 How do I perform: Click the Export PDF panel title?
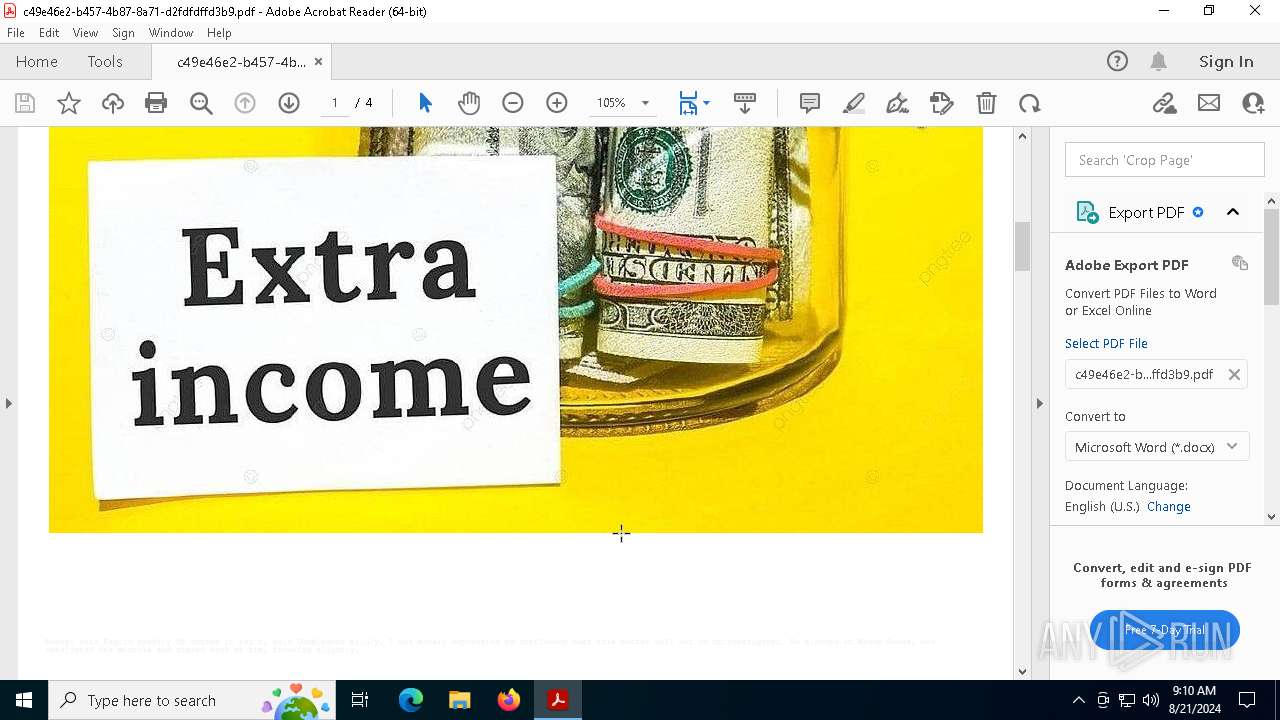[x=1146, y=212]
